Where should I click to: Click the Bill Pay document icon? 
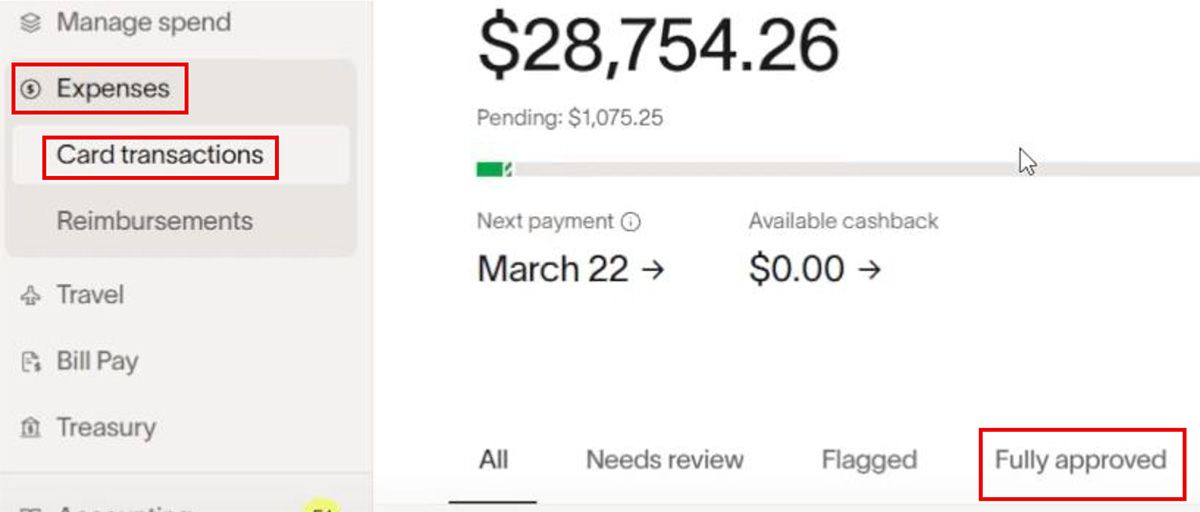[31, 361]
